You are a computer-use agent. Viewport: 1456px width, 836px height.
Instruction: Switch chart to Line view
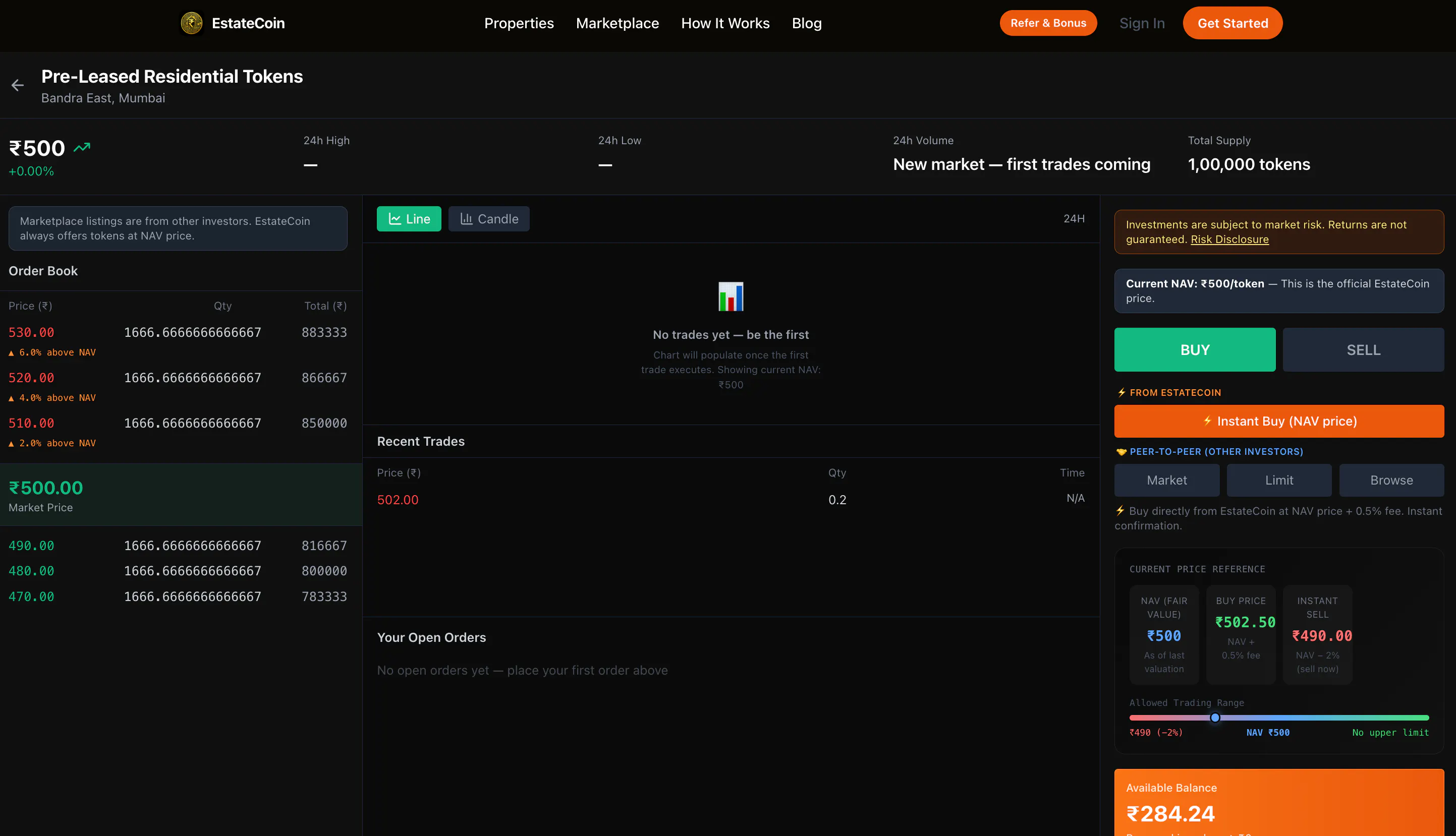coord(409,219)
